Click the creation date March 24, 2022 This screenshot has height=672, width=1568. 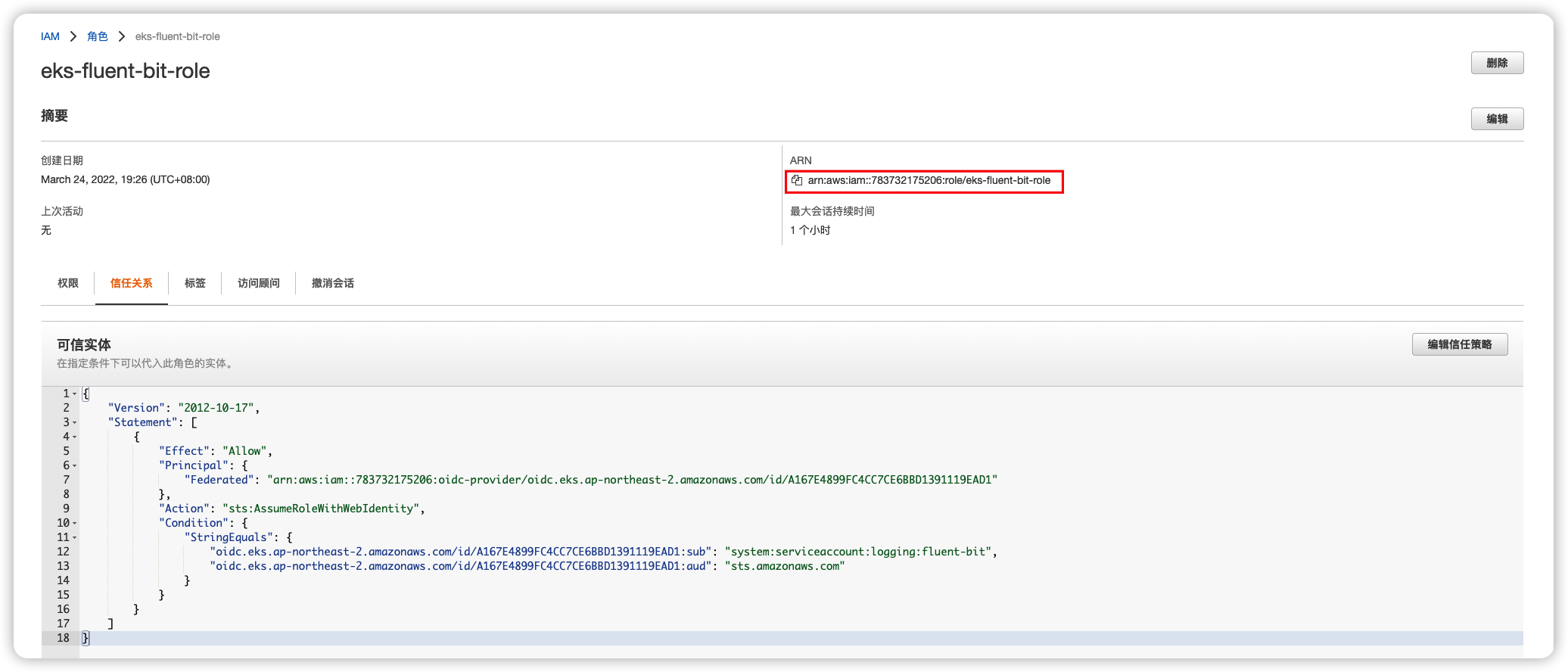pyautogui.click(x=126, y=179)
